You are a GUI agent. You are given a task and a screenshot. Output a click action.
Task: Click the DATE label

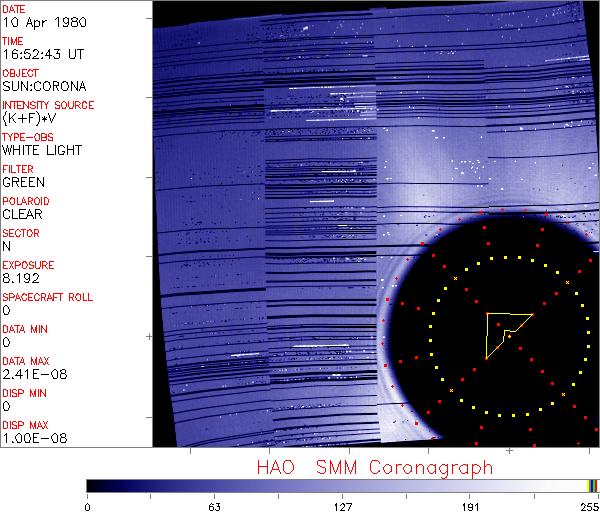(x=15, y=9)
